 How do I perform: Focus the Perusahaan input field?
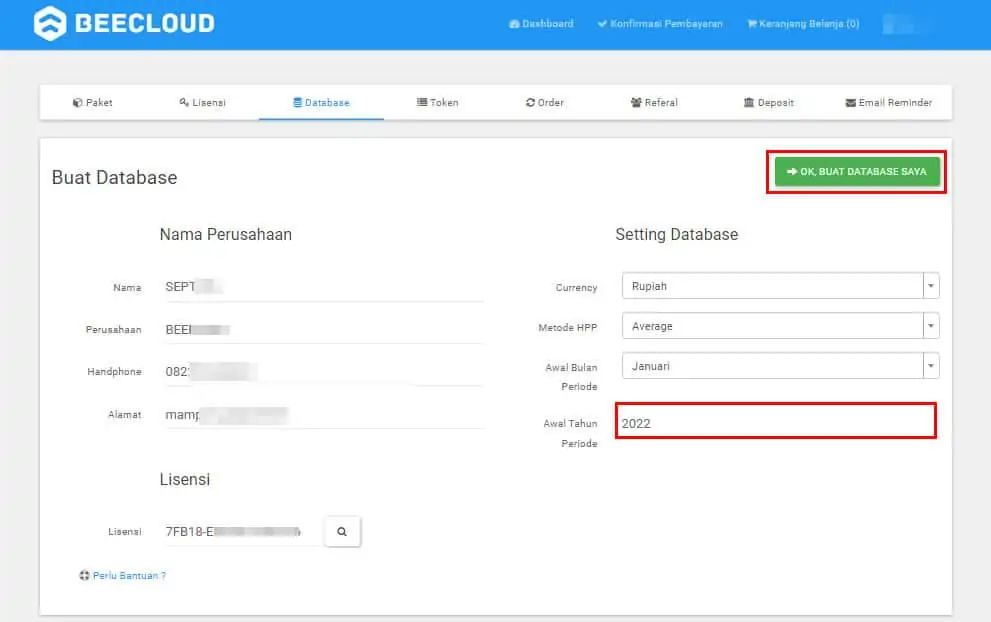pyautogui.click(x=324, y=329)
